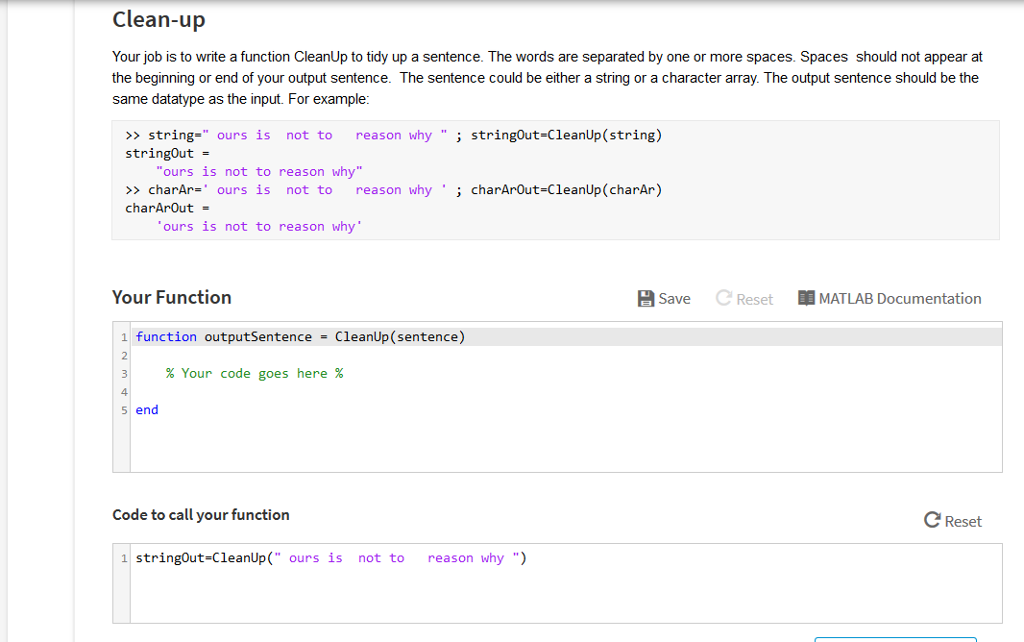The height and width of the screenshot is (642, 1024).
Task: Select the circular refresh icon near bottom Reset label
Action: pyautogui.click(x=930, y=520)
